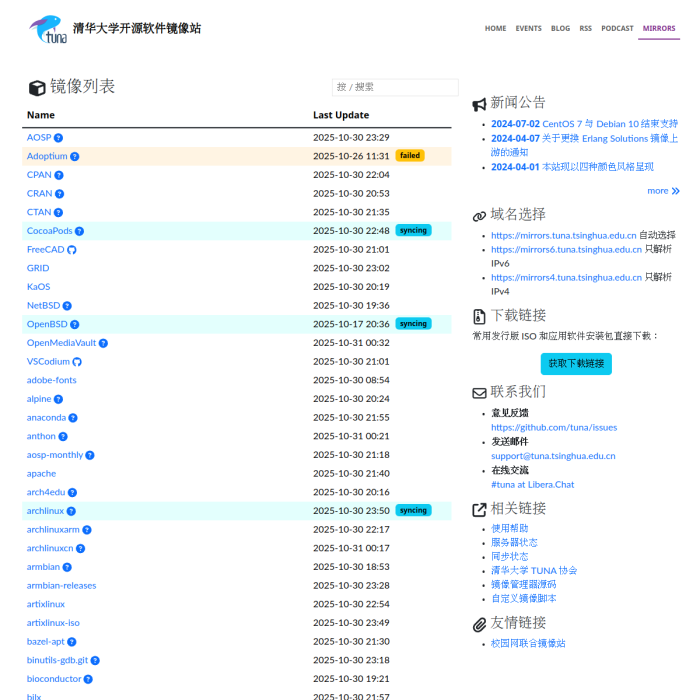700x700 pixels.
Task: Open the help icon next to archlinuxarm
Action: [x=87, y=530]
